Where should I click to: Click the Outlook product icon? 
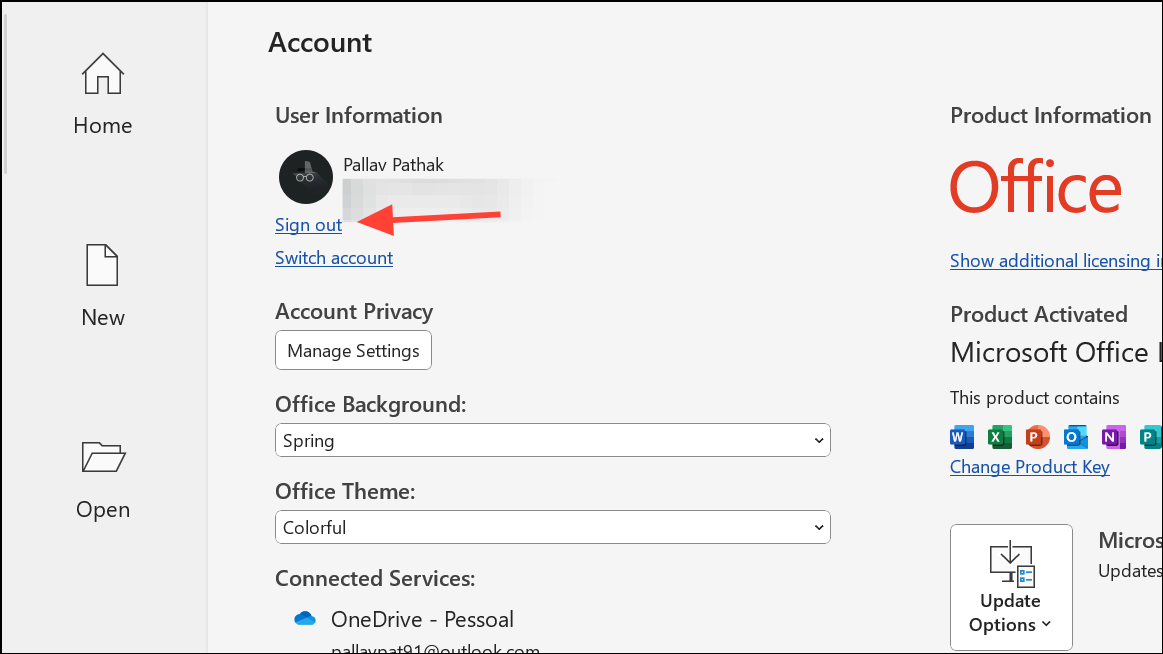click(1075, 437)
